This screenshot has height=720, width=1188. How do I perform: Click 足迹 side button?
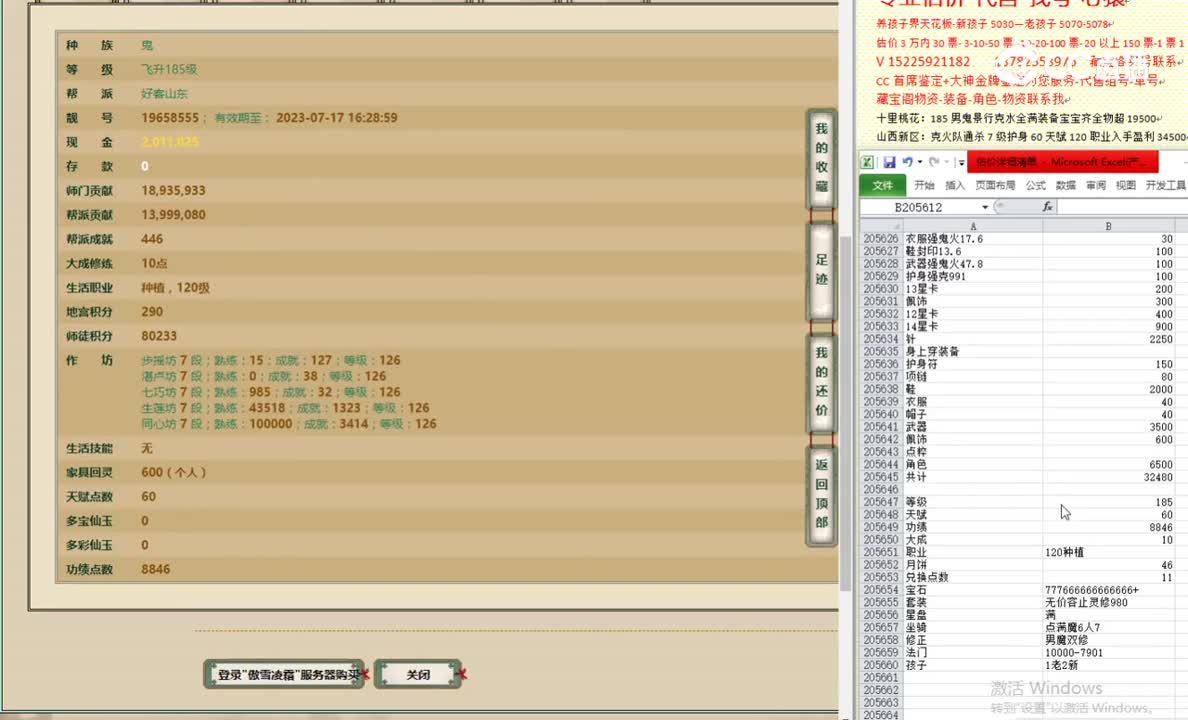coord(821,269)
